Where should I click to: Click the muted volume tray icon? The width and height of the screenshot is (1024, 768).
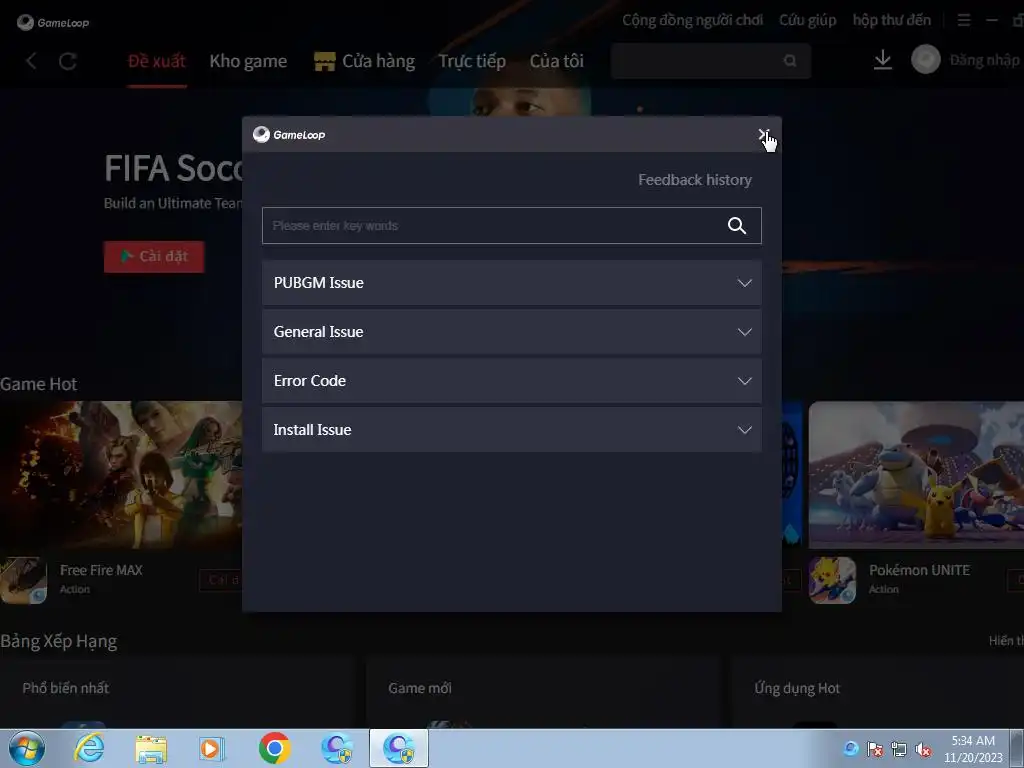coord(923,750)
